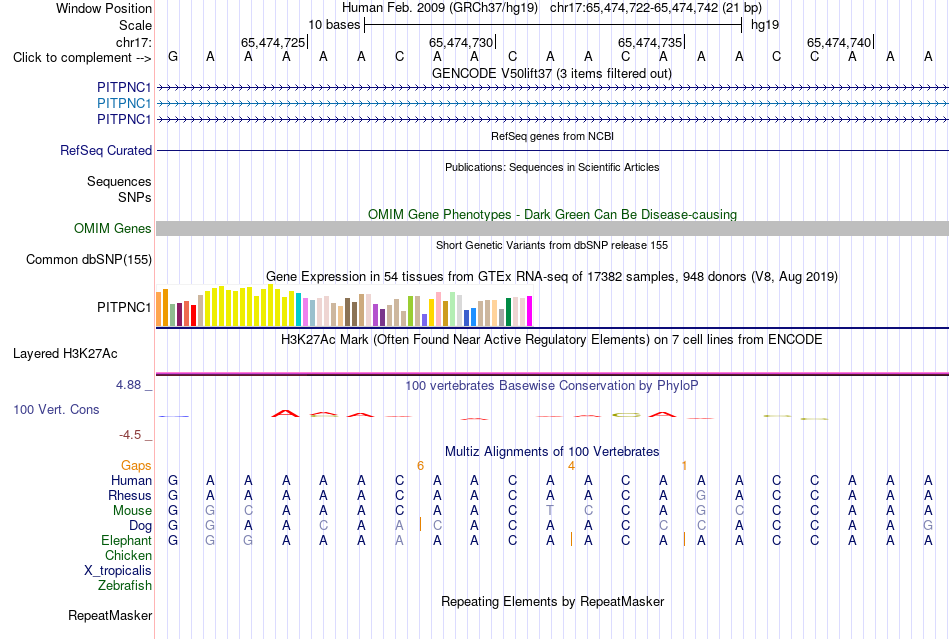Click the 65,474,725 position label
The width and height of the screenshot is (950, 639).
coord(273,42)
